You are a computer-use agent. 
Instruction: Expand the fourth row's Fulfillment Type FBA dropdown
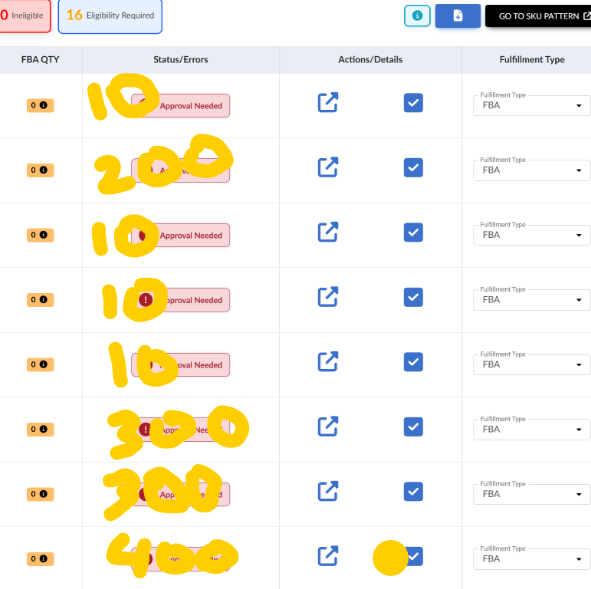point(532,300)
